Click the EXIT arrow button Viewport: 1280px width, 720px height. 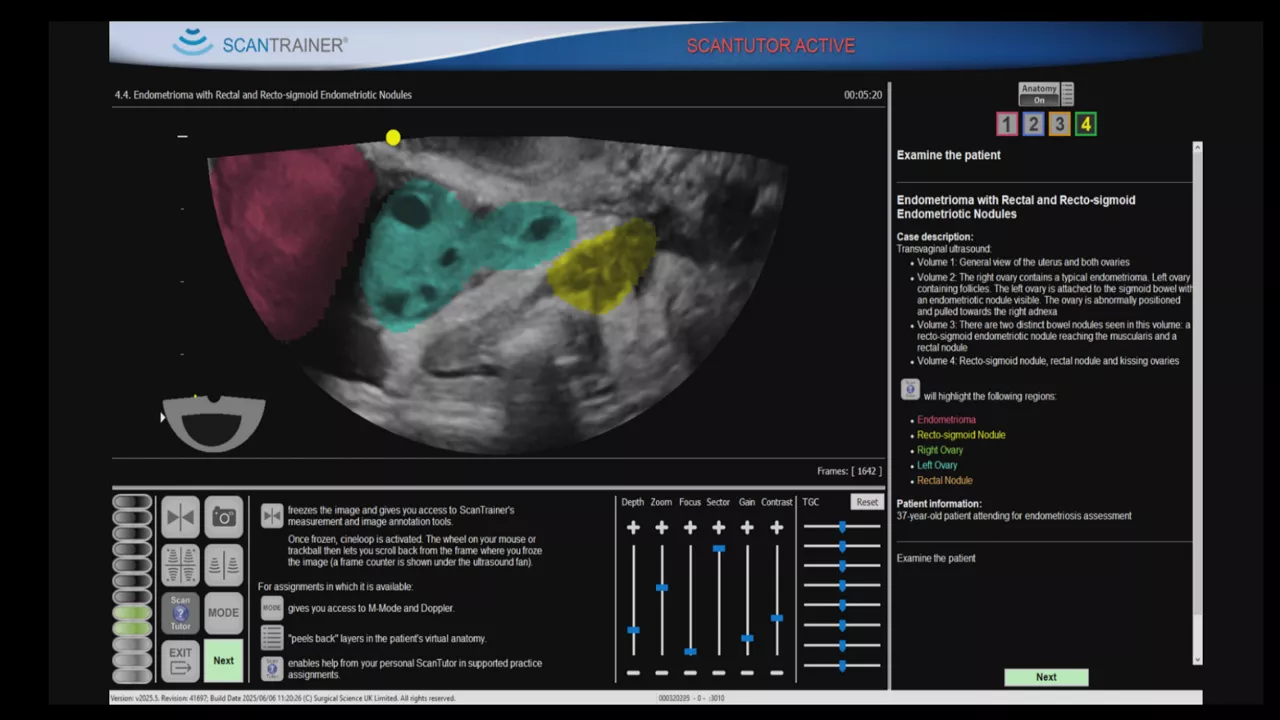181,661
